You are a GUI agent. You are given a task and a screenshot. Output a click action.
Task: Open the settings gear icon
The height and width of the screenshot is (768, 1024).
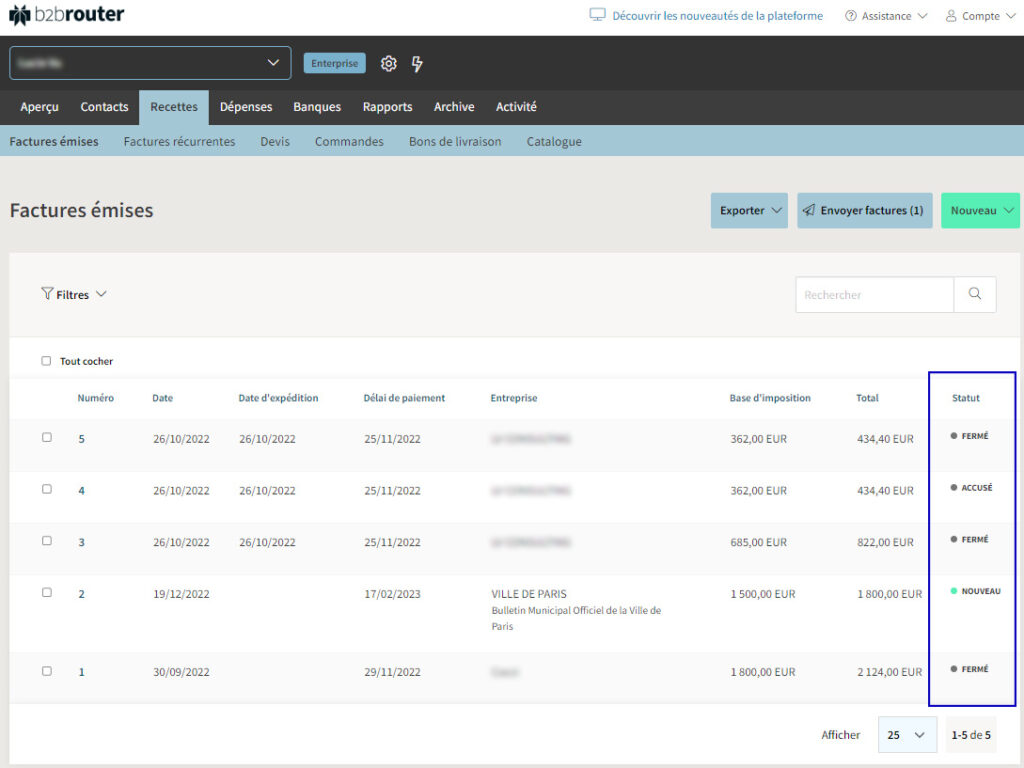389,63
